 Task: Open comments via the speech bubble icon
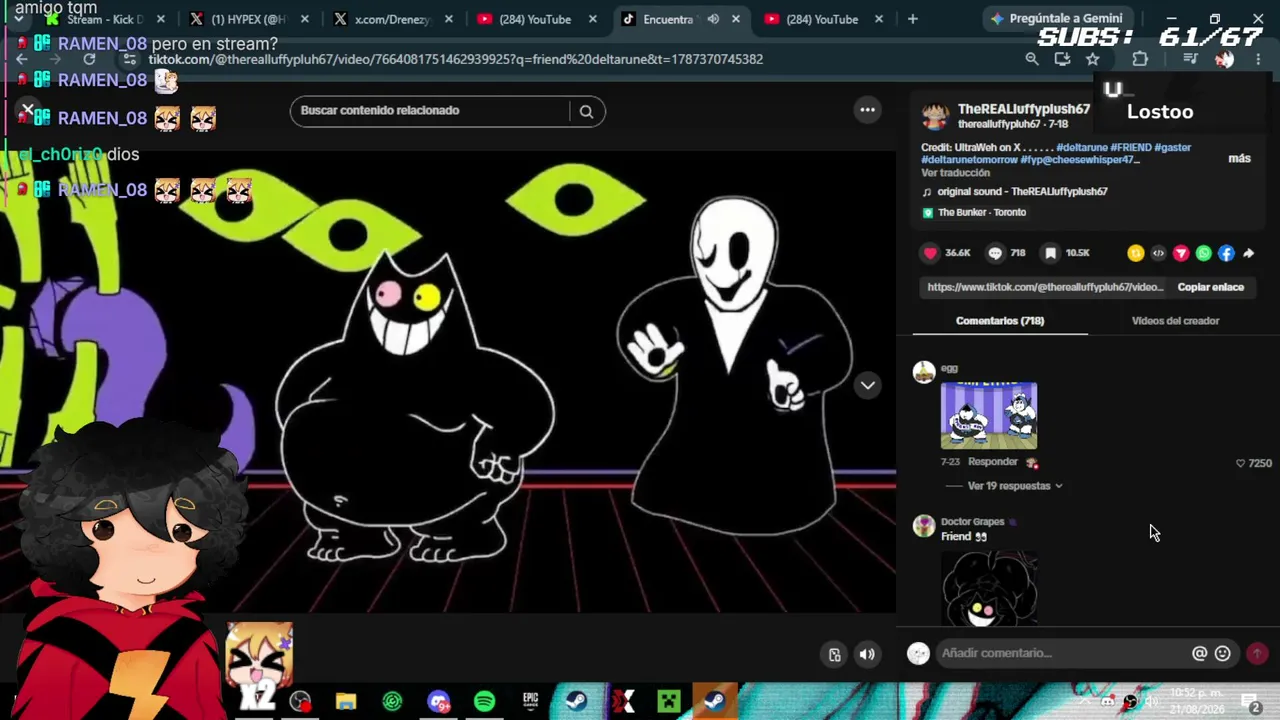click(x=995, y=253)
